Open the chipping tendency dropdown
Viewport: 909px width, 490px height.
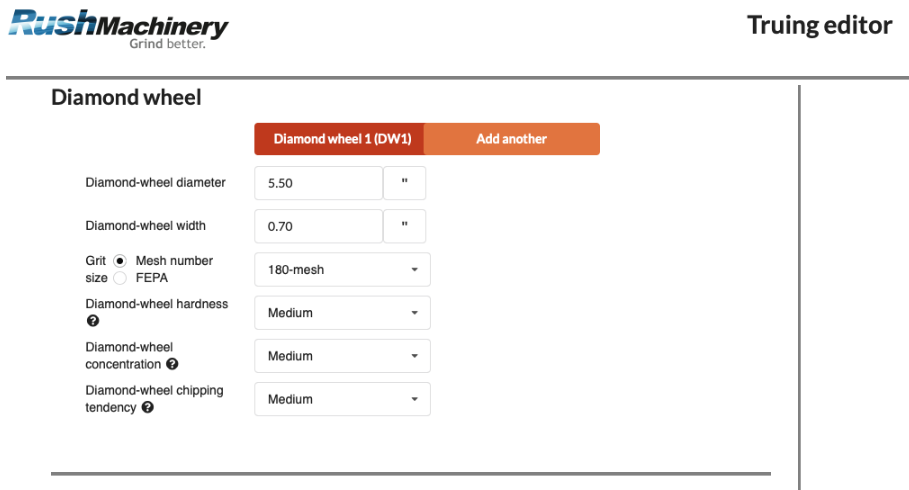coord(342,399)
